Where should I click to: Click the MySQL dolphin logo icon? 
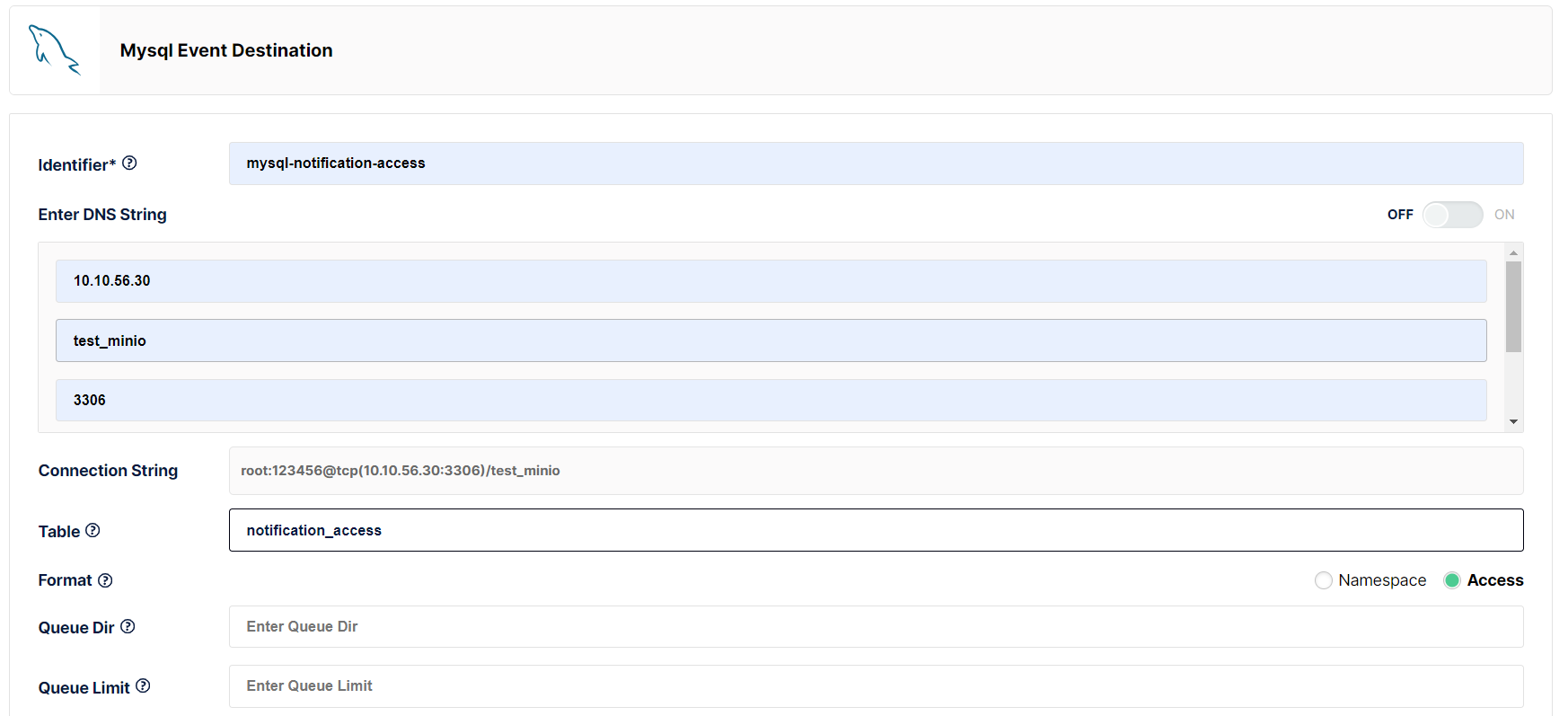(x=55, y=50)
